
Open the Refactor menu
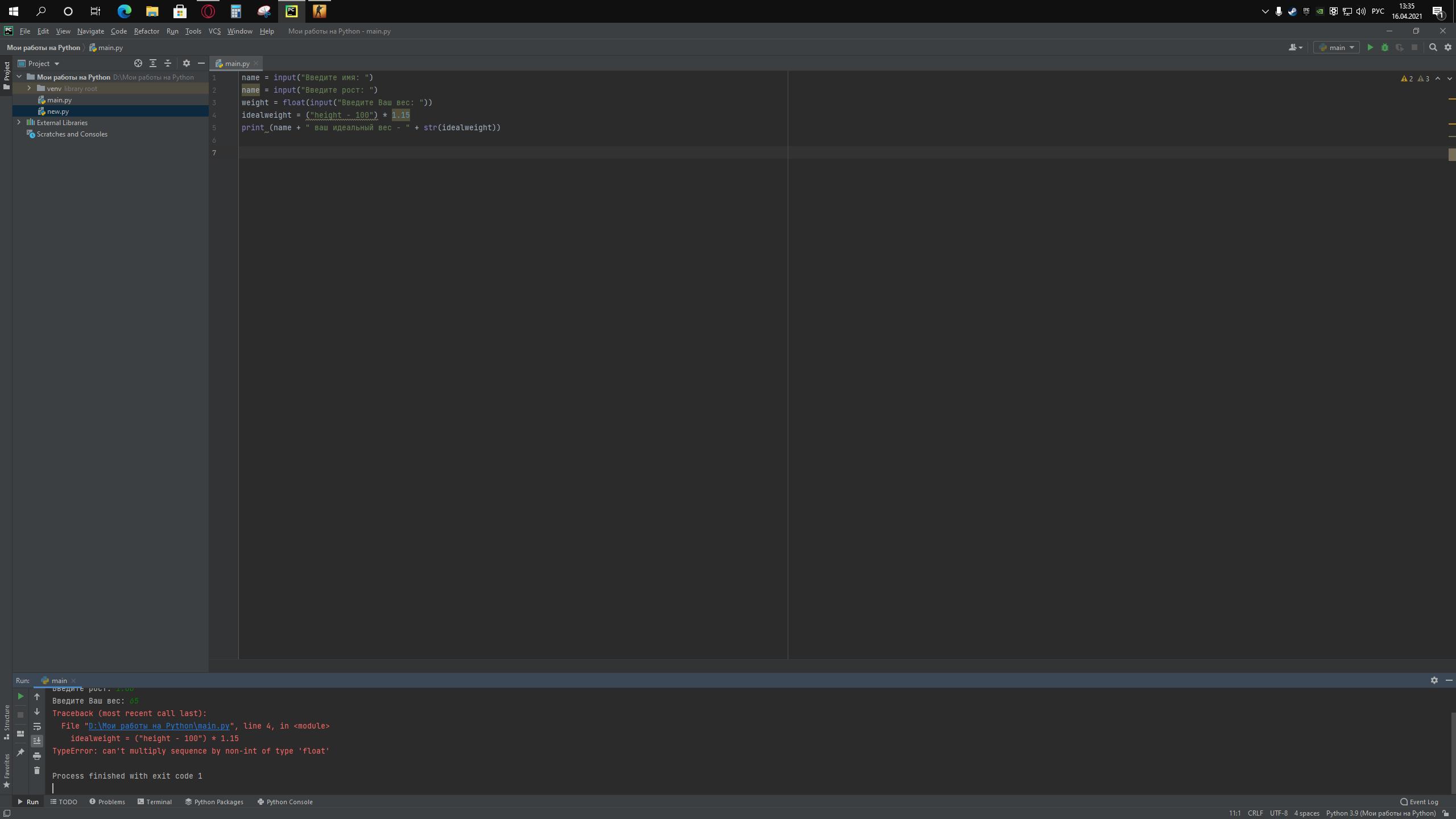pyautogui.click(x=146, y=31)
